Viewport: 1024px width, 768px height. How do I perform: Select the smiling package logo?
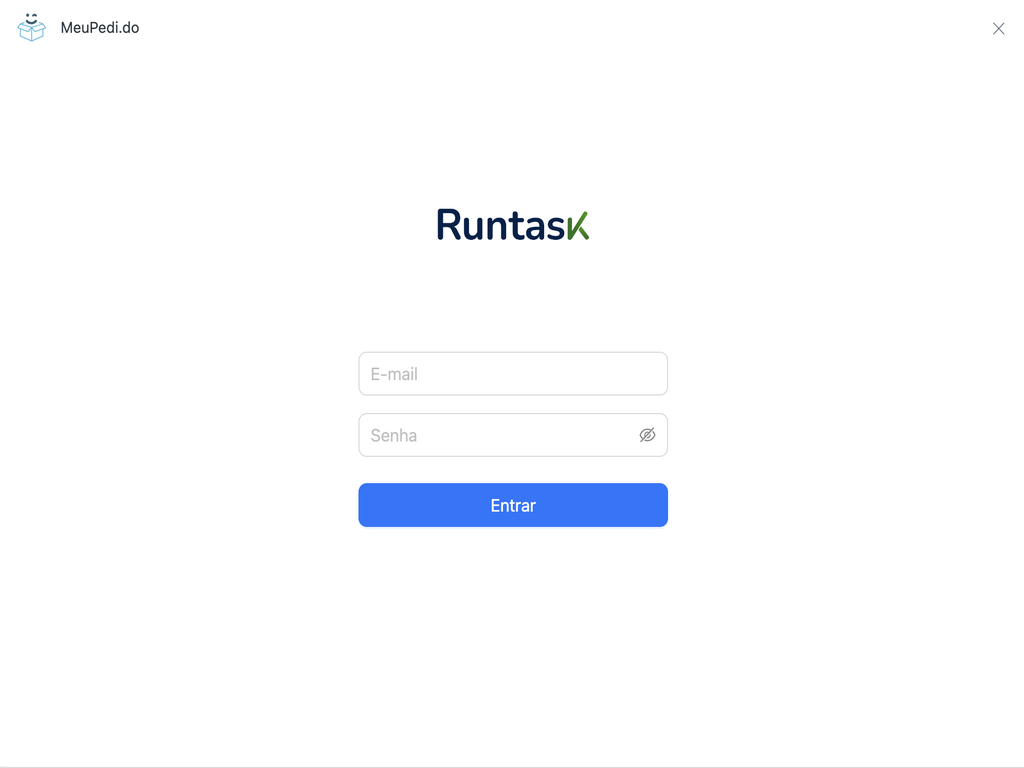click(31, 28)
